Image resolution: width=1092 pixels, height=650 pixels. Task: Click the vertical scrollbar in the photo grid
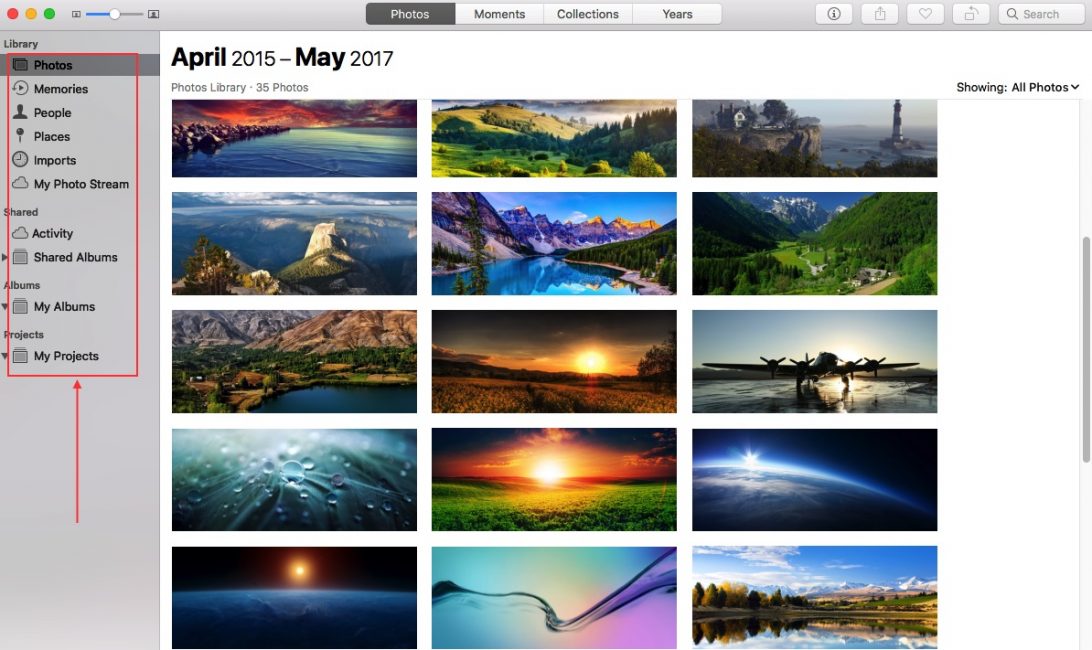tap(1086, 349)
